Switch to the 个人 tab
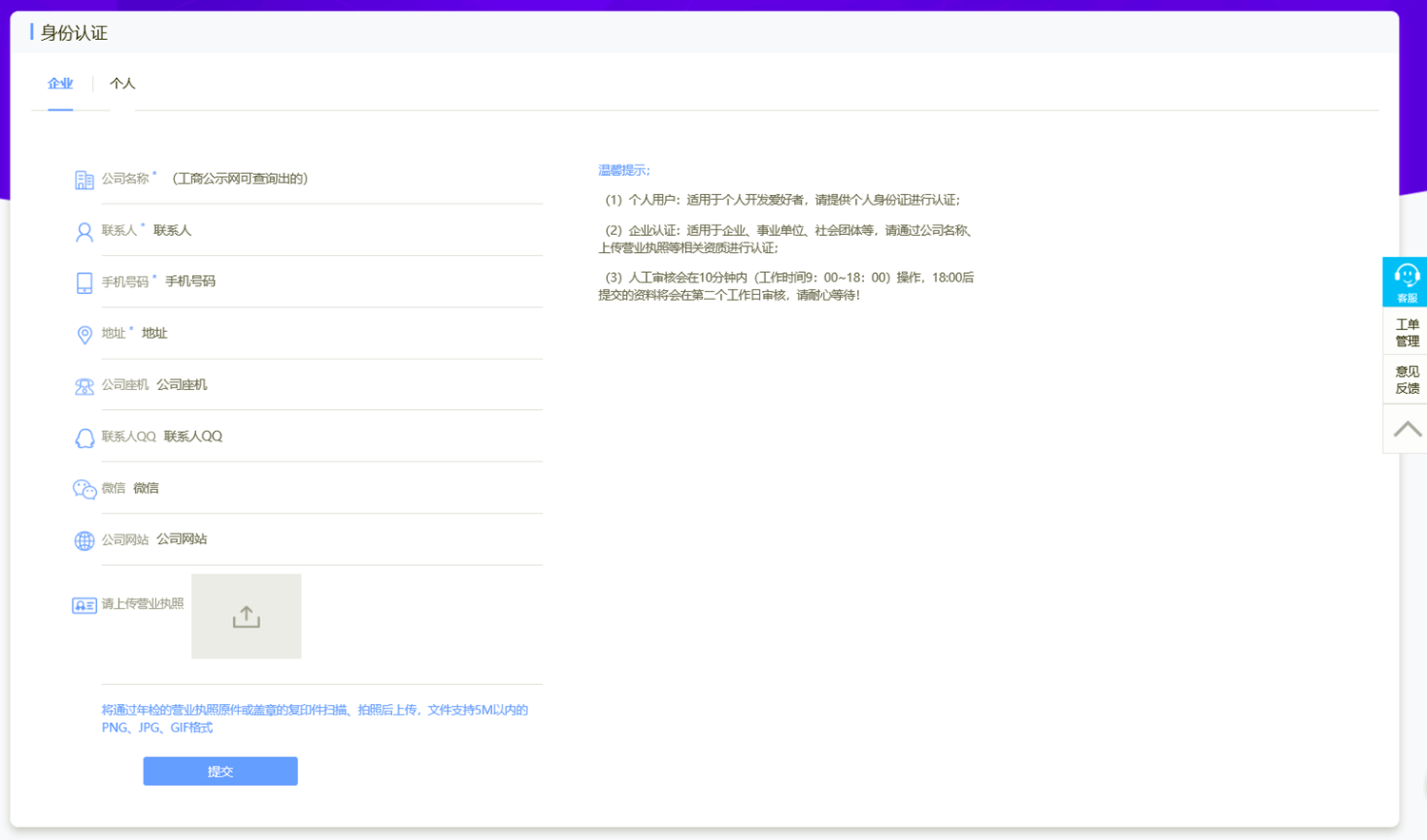The width and height of the screenshot is (1427, 840). (x=122, y=84)
